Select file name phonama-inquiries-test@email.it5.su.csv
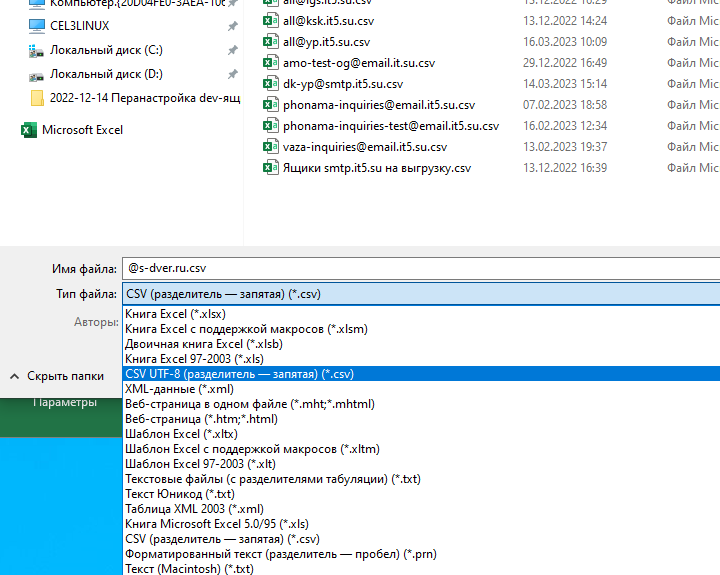Viewport: 720px width, 575px height. tap(391, 126)
